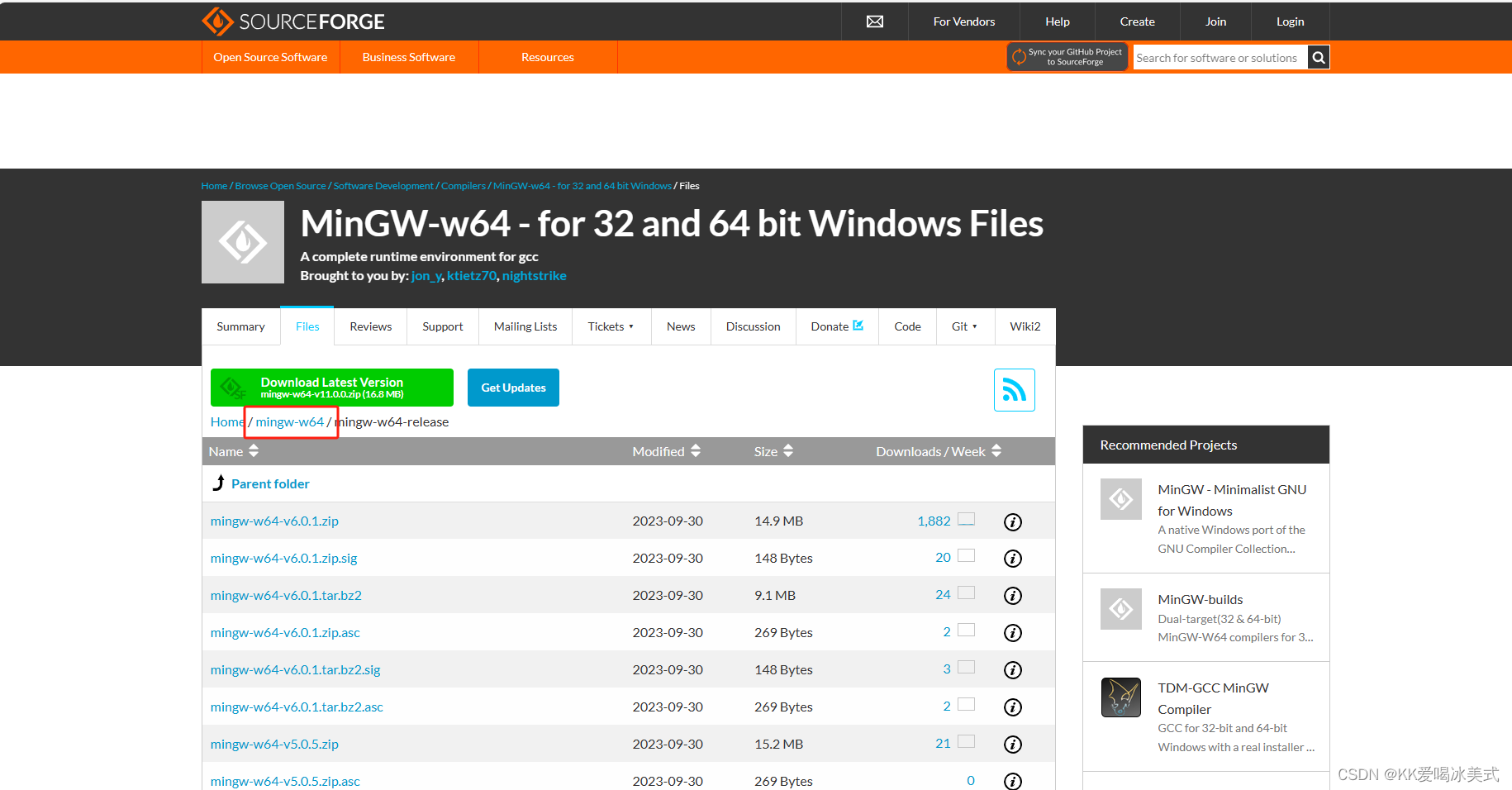Click MinGW-builds project icon
Screen dimensions: 1512x790
1121,609
